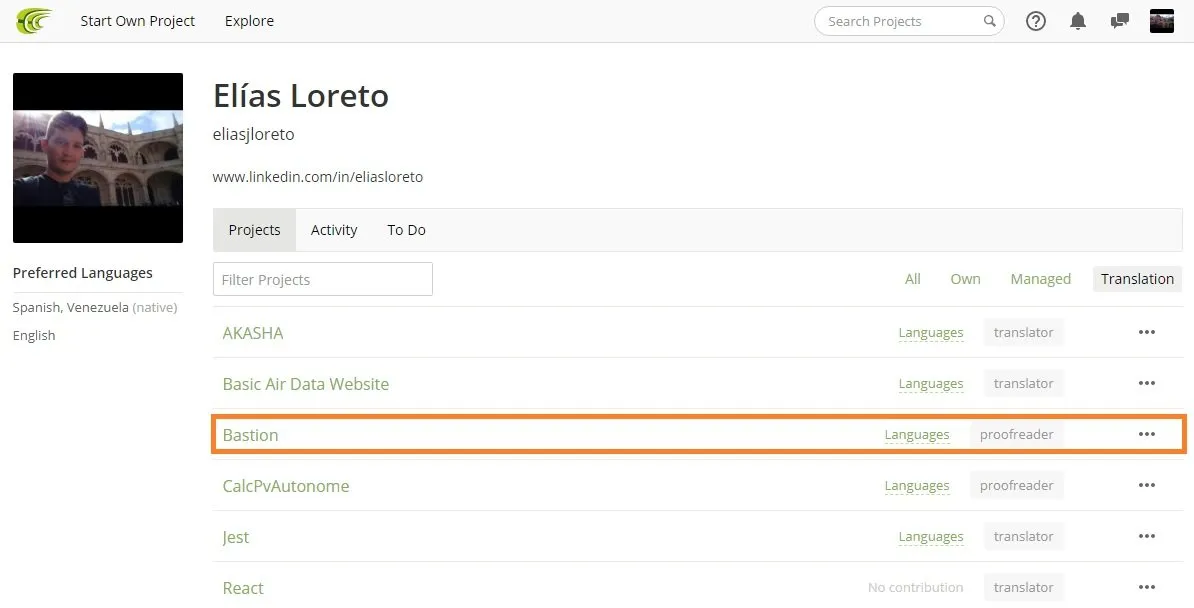Click the large profile photo
Viewport: 1194px width, 608px height.
pyautogui.click(x=98, y=158)
